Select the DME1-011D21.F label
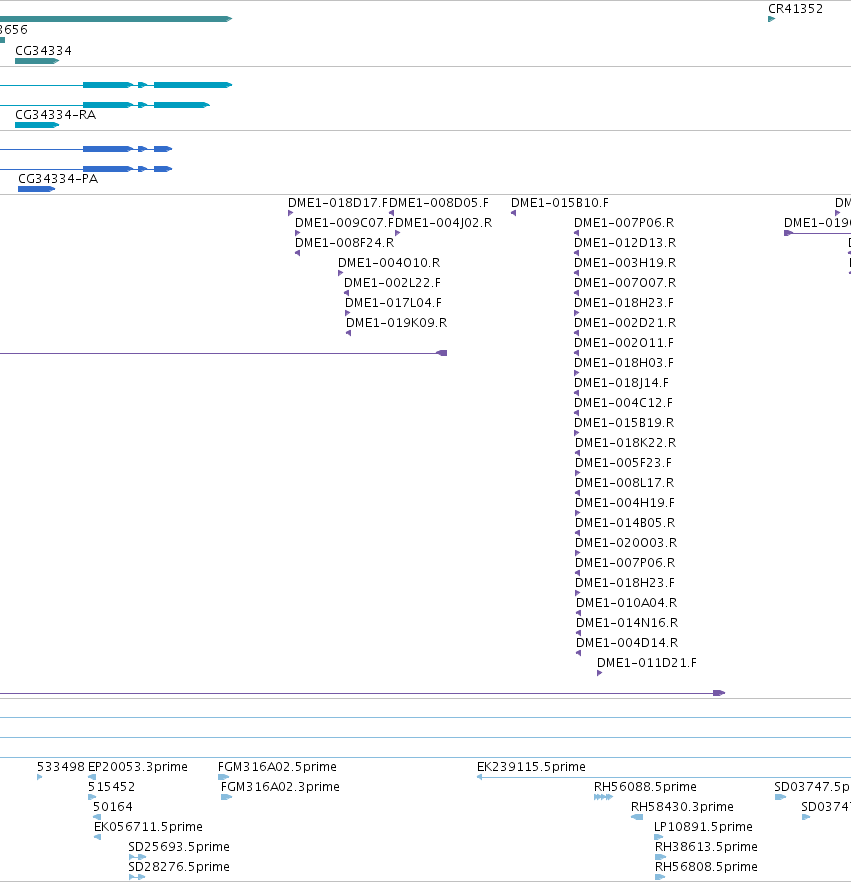Image resolution: width=851 pixels, height=882 pixels. (x=647, y=663)
